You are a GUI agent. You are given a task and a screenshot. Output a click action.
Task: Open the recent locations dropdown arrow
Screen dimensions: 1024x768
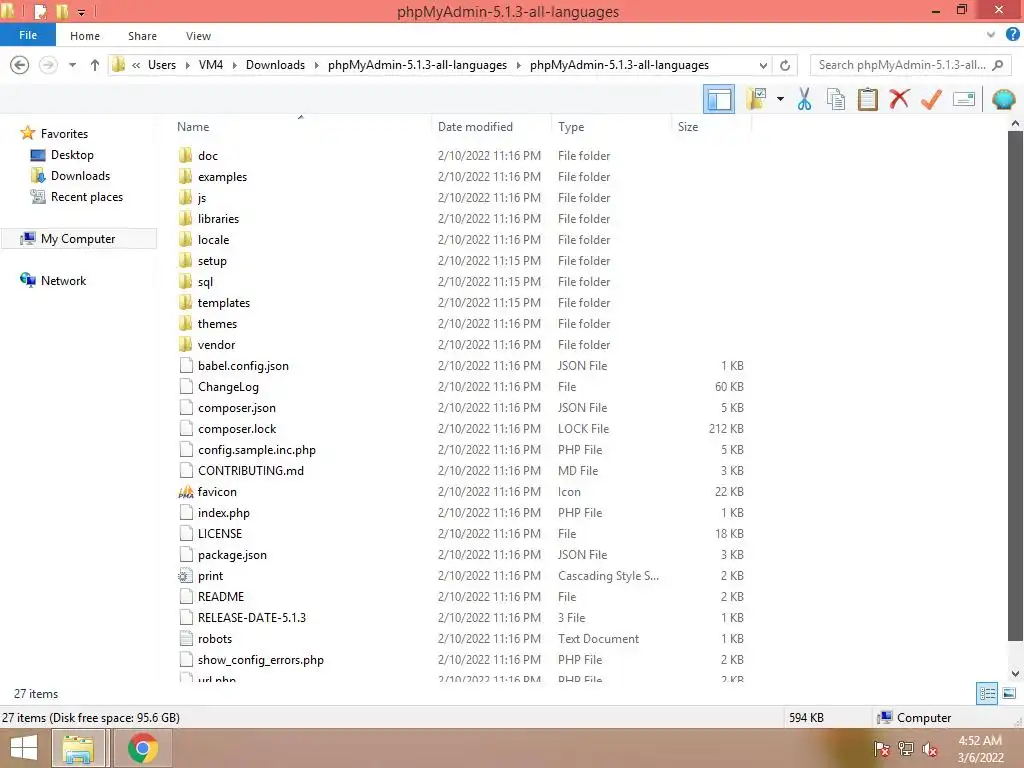[x=72, y=65]
